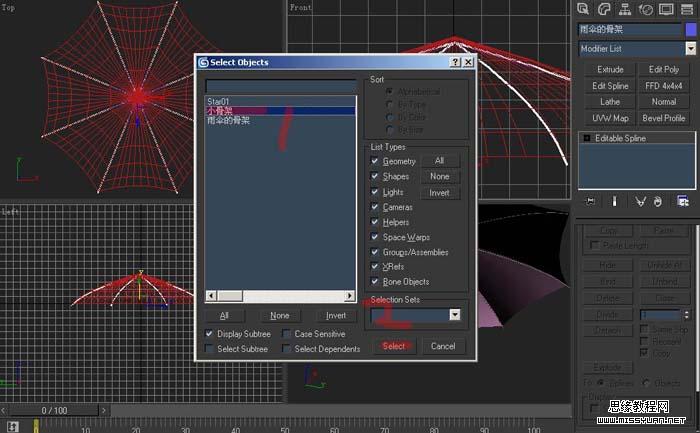Open the Utilities panel tab icon
Screen dimensions: 700x433
click(x=687, y=8)
